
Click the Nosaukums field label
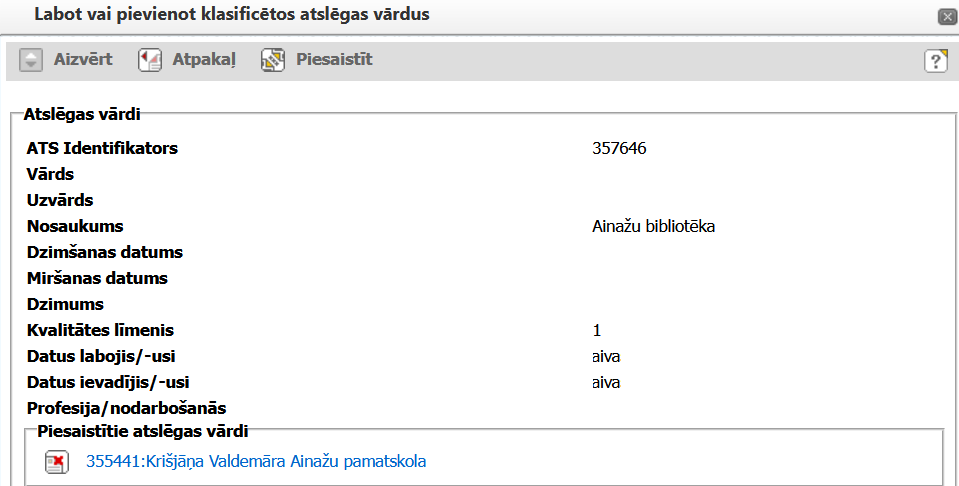point(75,226)
